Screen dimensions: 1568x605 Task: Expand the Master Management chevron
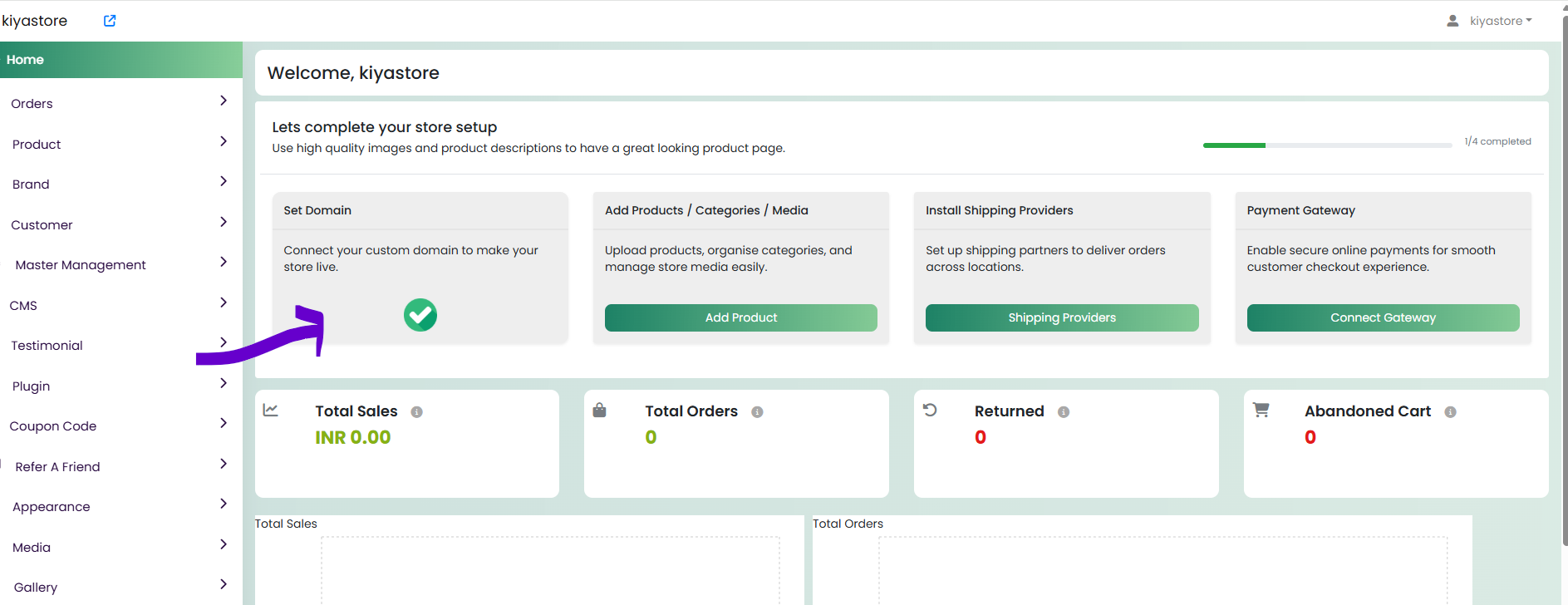tap(224, 262)
